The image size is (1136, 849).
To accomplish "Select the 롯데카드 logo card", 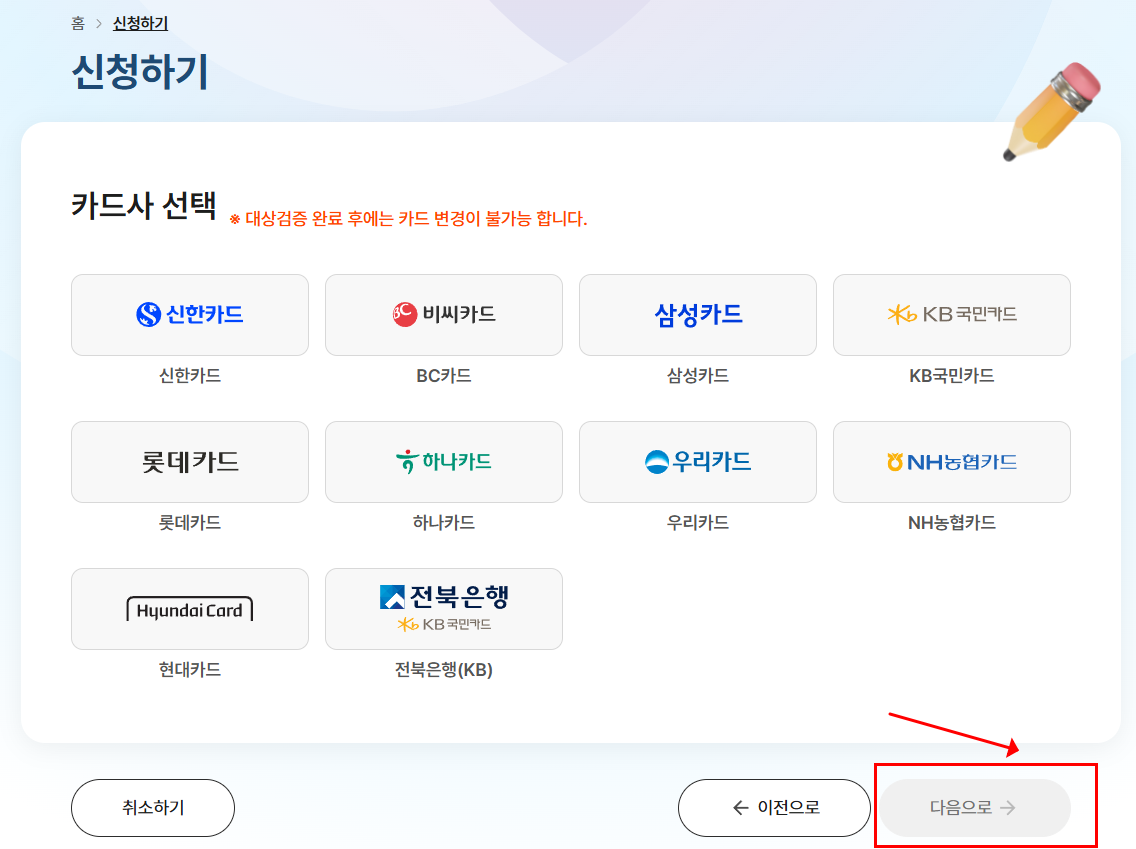I will pos(190,461).
